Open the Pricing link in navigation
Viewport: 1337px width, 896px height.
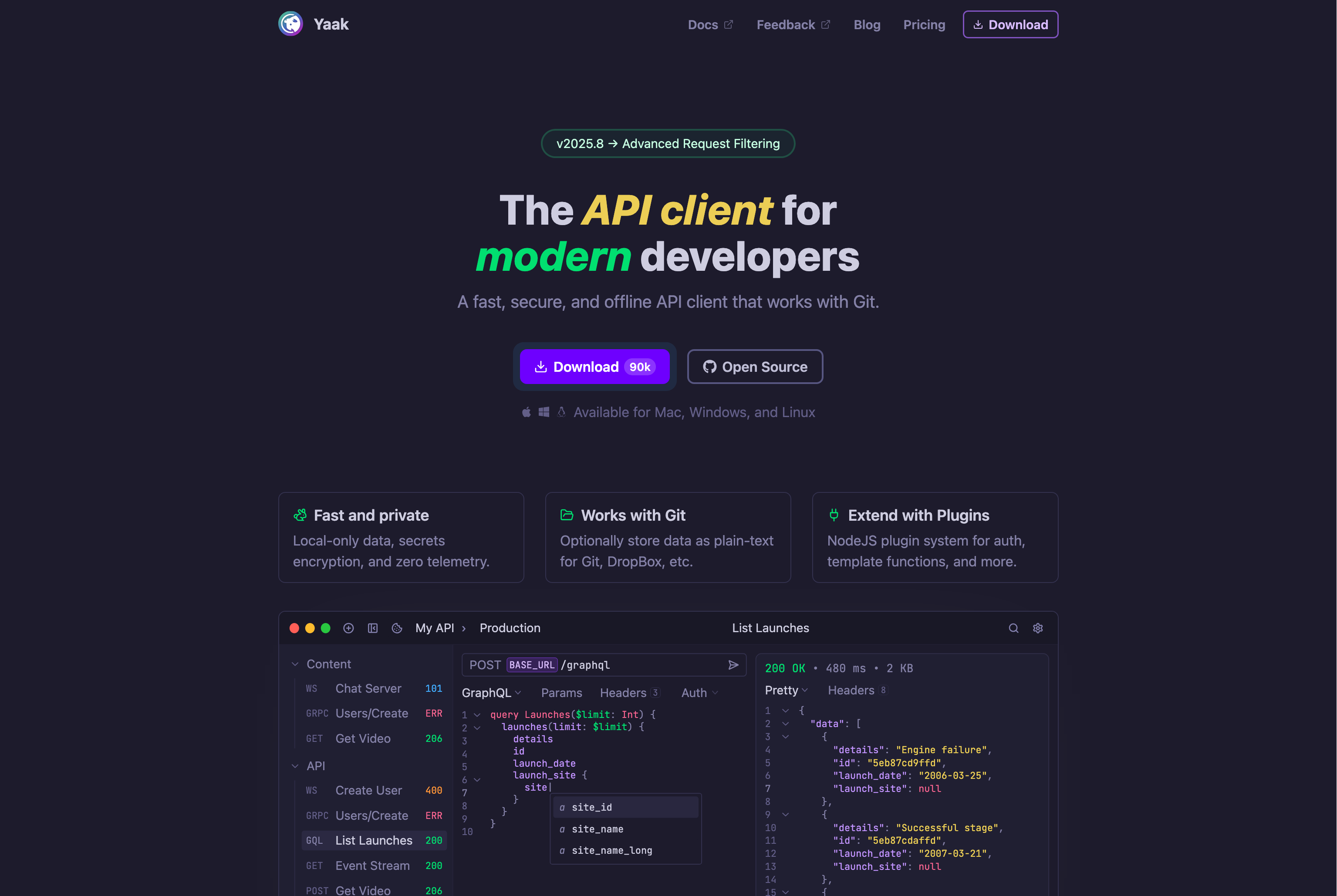[924, 24]
